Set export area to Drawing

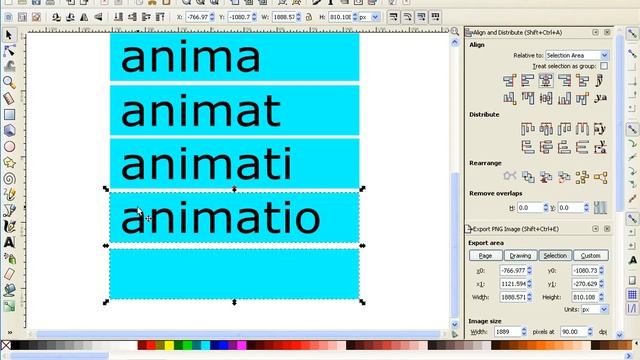tap(520, 256)
